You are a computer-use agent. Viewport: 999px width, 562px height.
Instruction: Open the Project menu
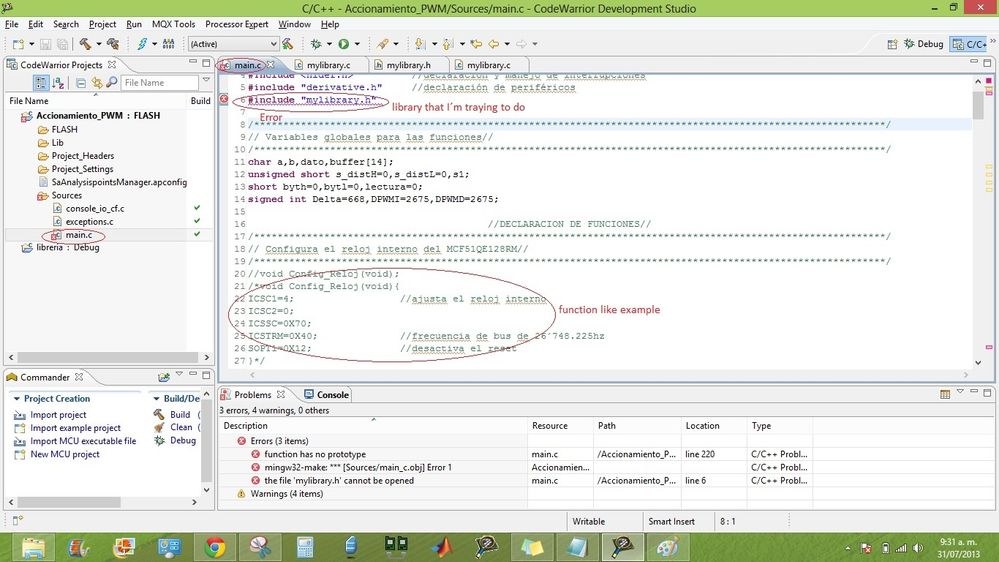(x=103, y=24)
